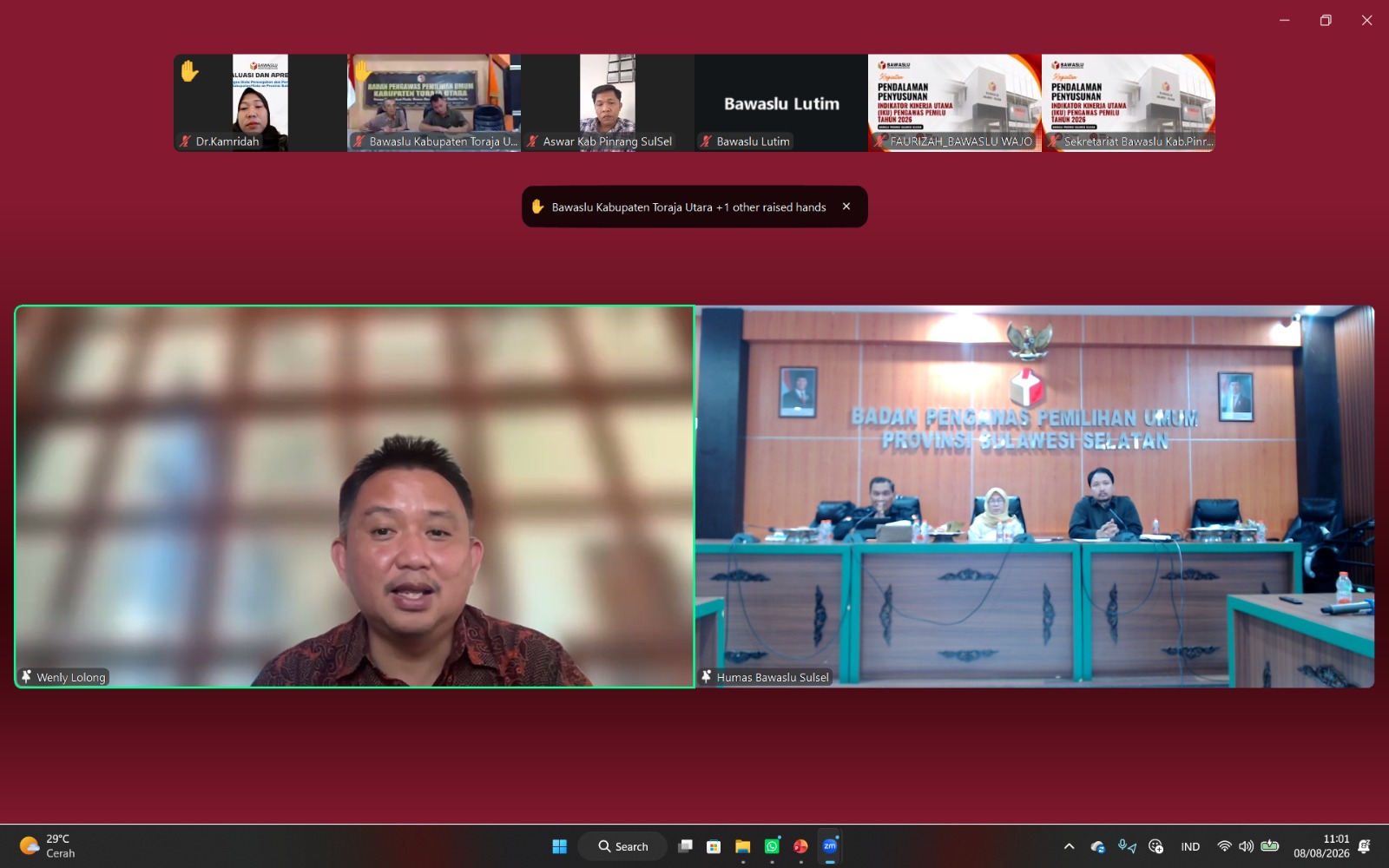Click the microphone and location tray indicator

click(1127, 846)
